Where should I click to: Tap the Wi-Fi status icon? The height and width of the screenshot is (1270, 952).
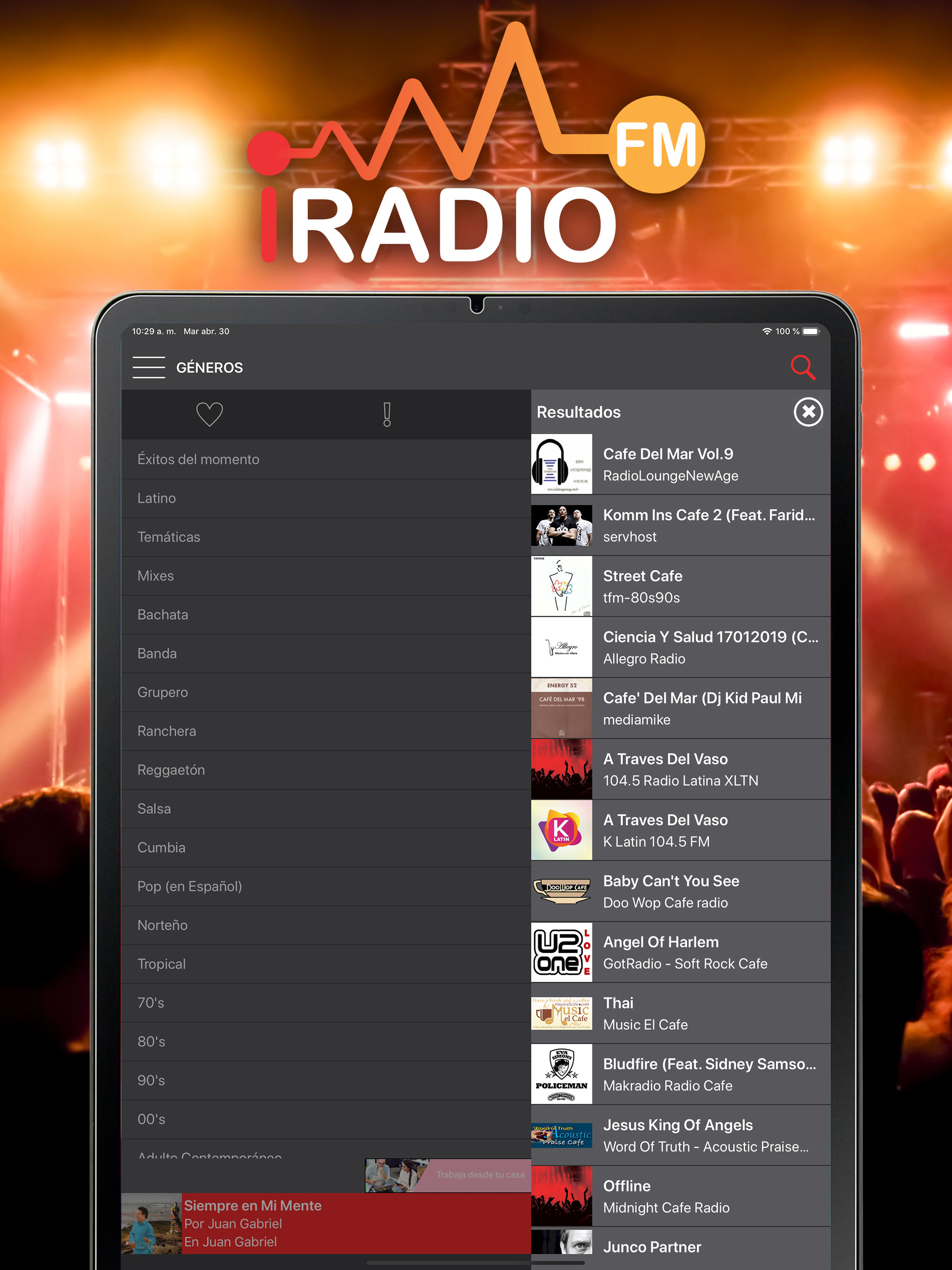(x=767, y=331)
